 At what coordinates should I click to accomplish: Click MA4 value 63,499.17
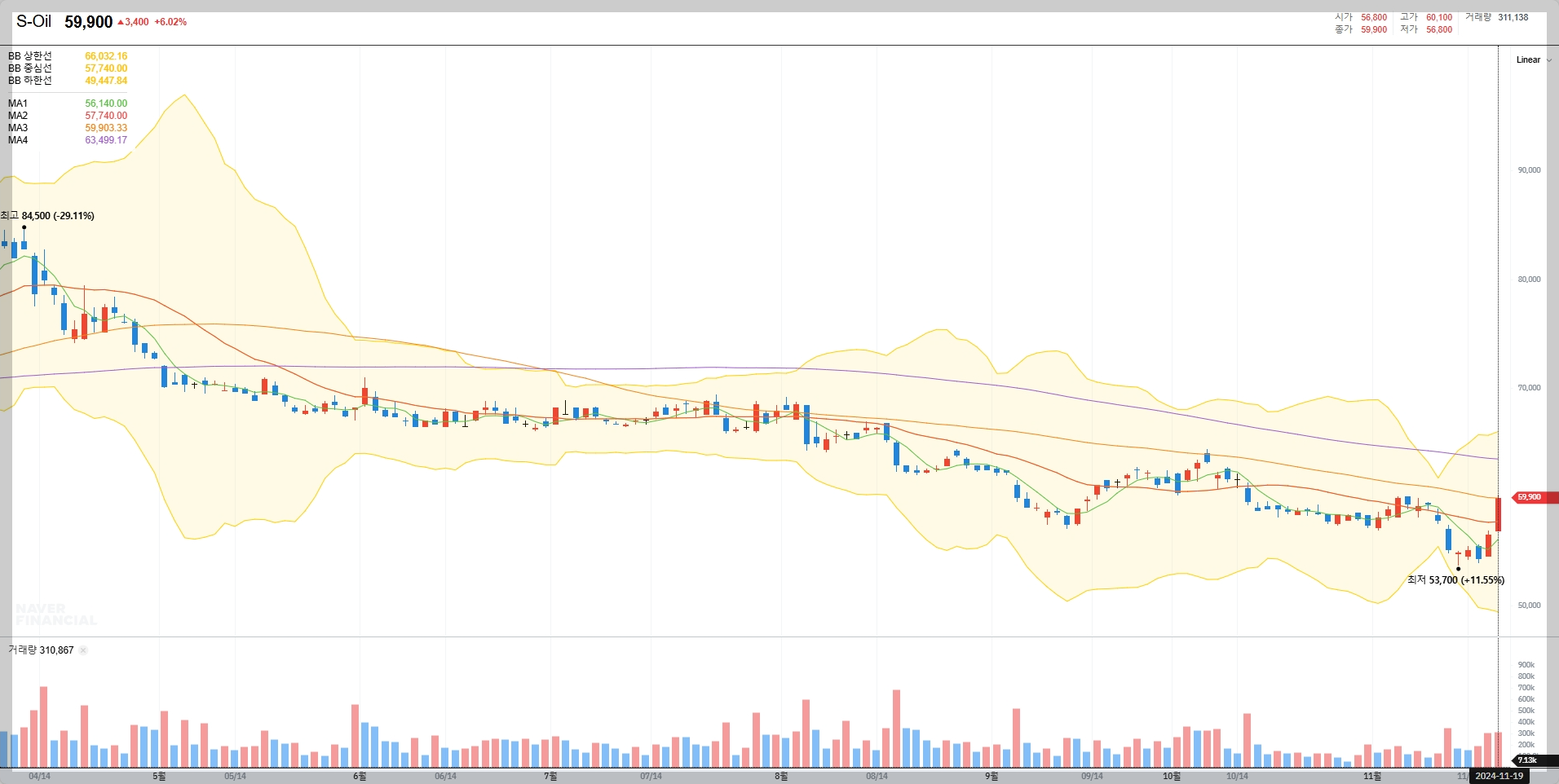click(106, 140)
